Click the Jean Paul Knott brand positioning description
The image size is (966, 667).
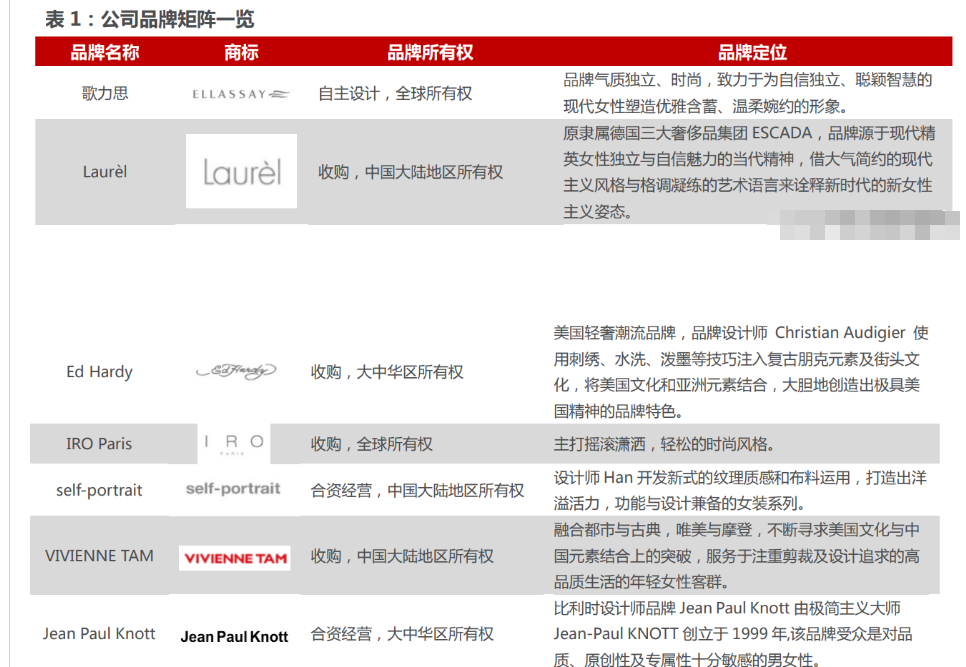(x=733, y=634)
